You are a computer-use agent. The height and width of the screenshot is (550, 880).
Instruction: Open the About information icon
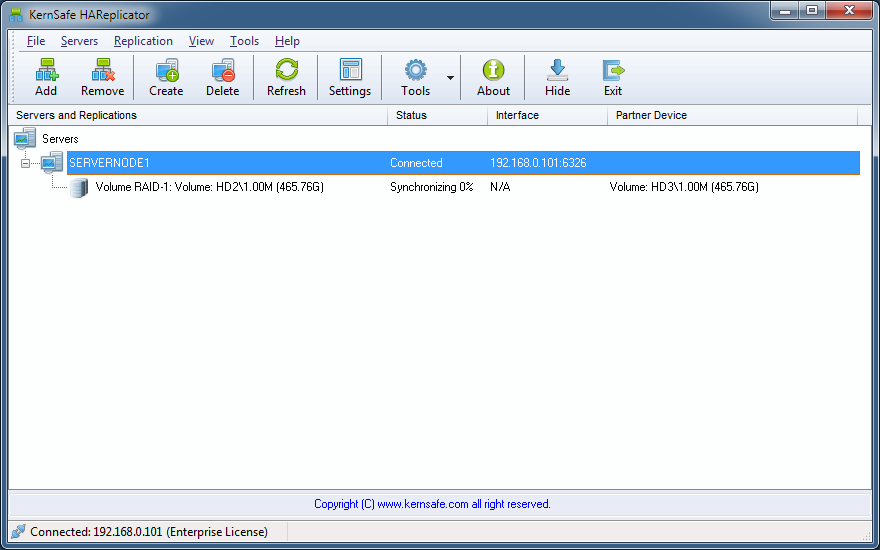tap(494, 70)
